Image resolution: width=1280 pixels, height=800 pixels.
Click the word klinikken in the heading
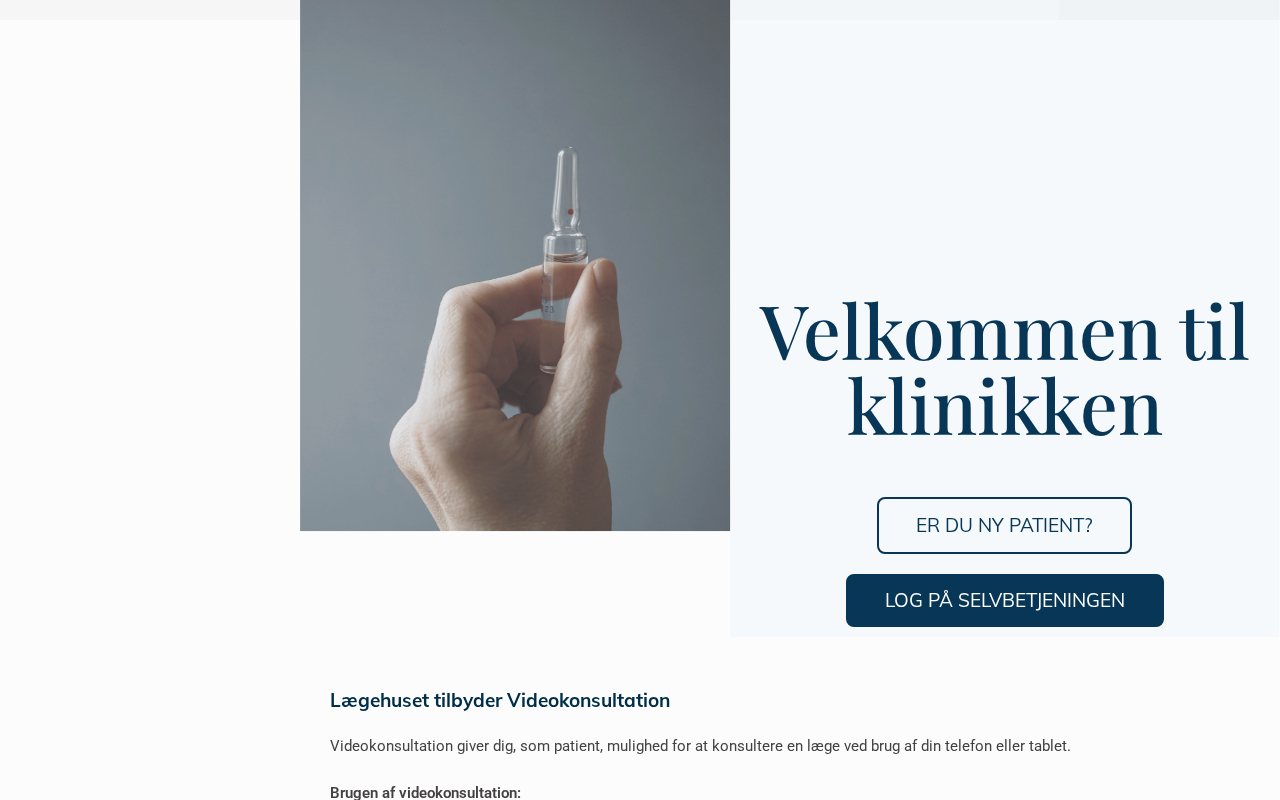(x=1004, y=406)
